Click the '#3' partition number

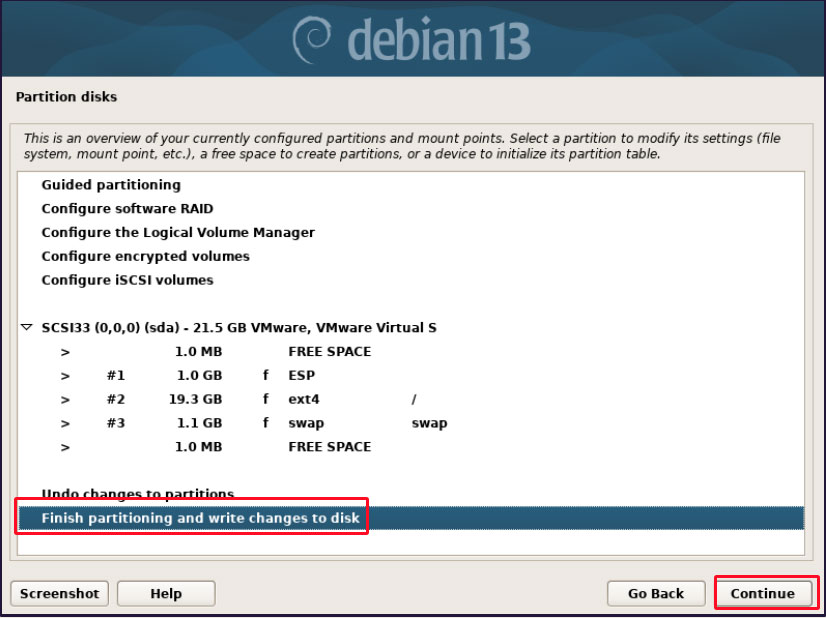pos(116,423)
